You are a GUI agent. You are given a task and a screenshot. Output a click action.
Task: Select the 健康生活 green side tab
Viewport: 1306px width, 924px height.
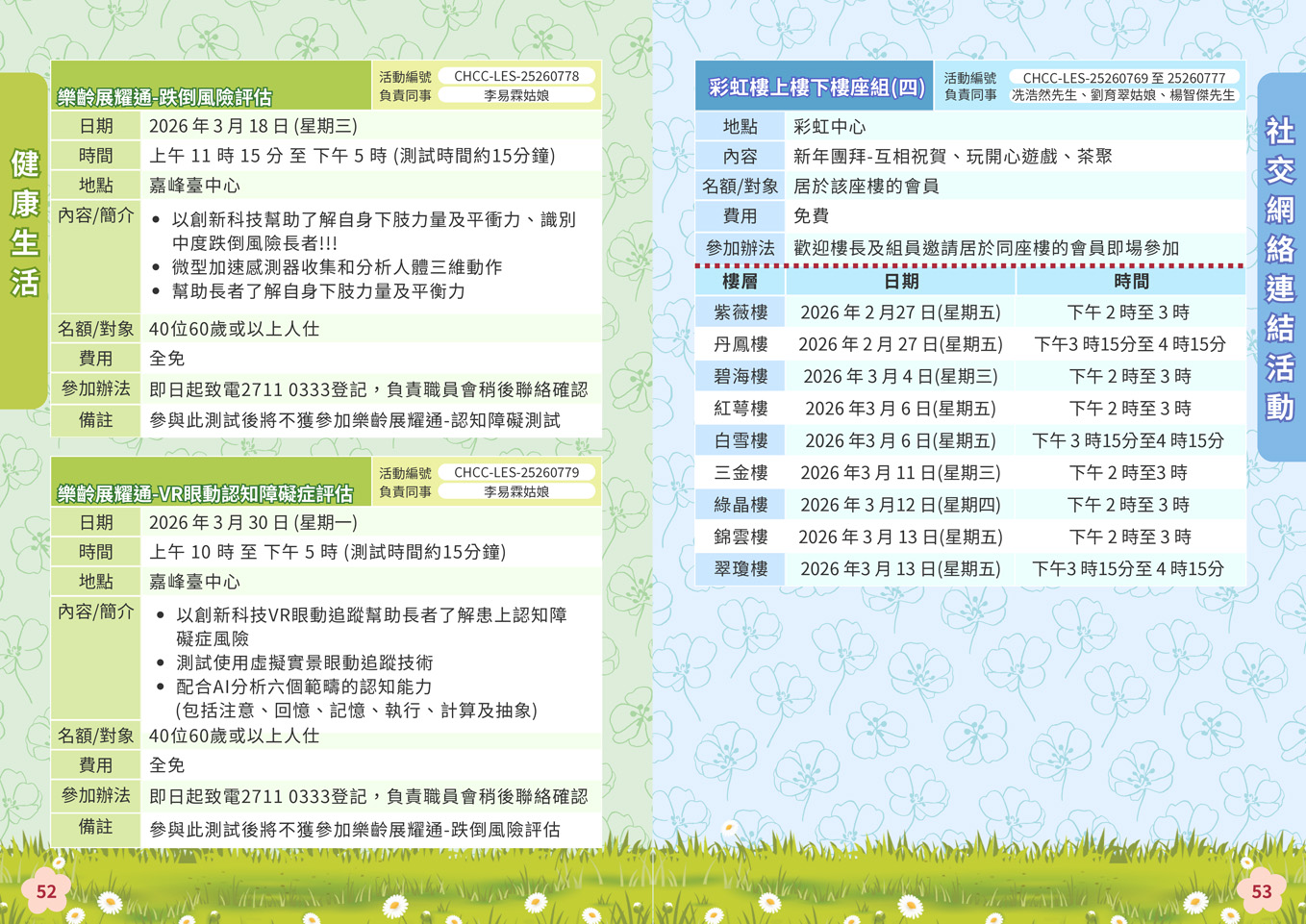(x=24, y=223)
